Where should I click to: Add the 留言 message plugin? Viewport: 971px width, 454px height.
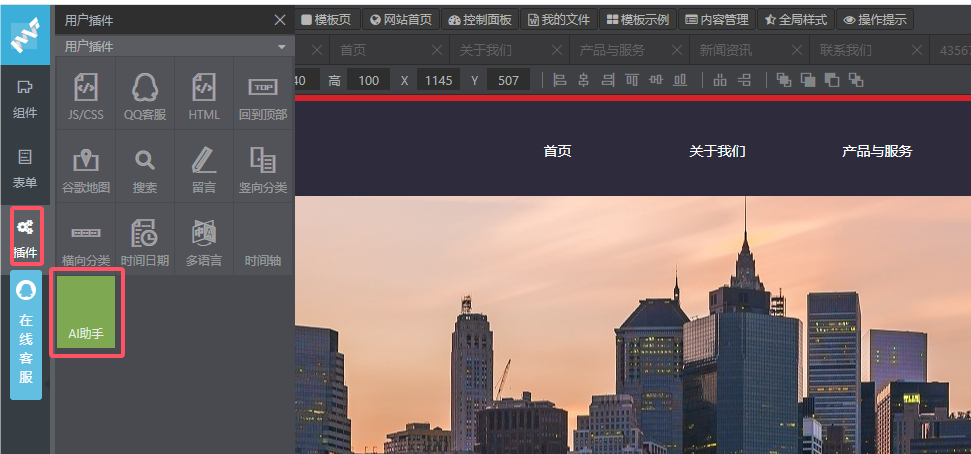(x=204, y=166)
